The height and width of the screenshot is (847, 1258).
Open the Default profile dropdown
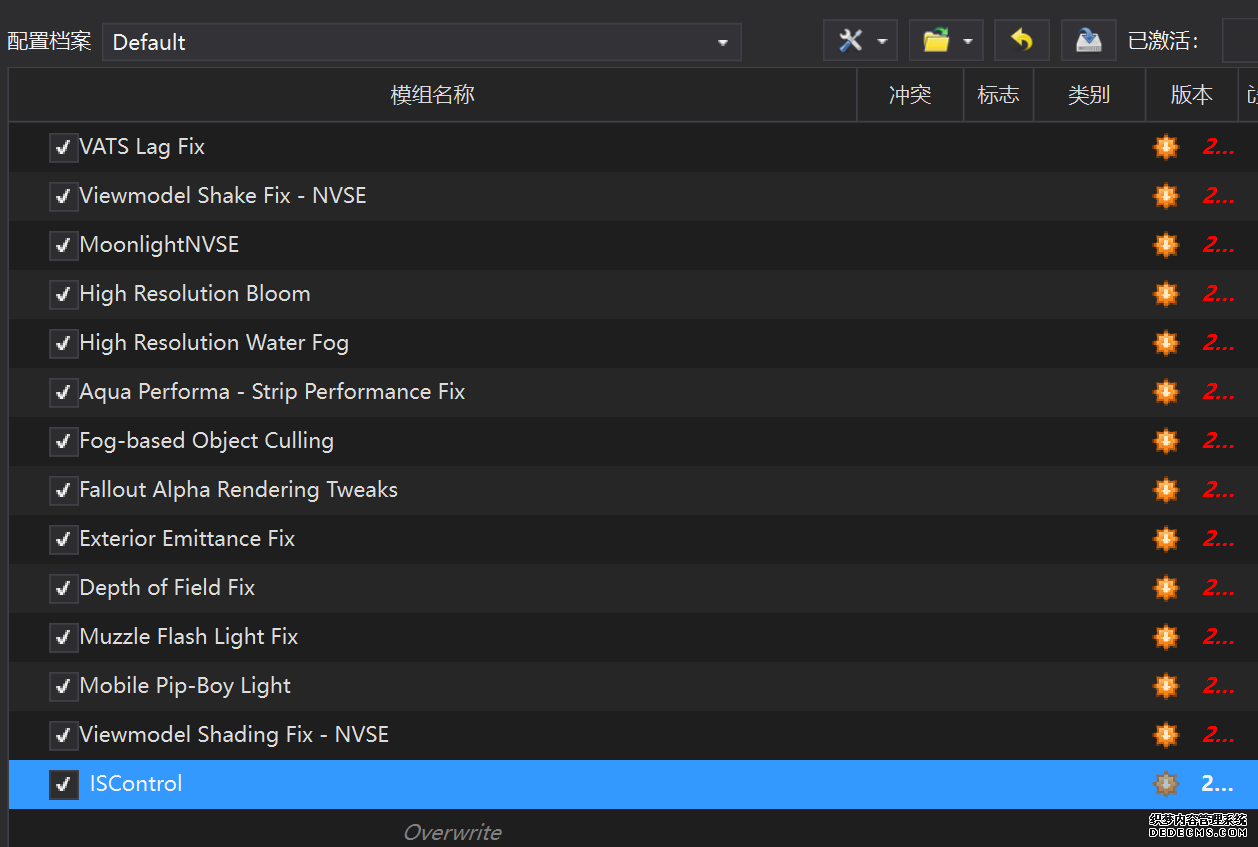point(421,42)
